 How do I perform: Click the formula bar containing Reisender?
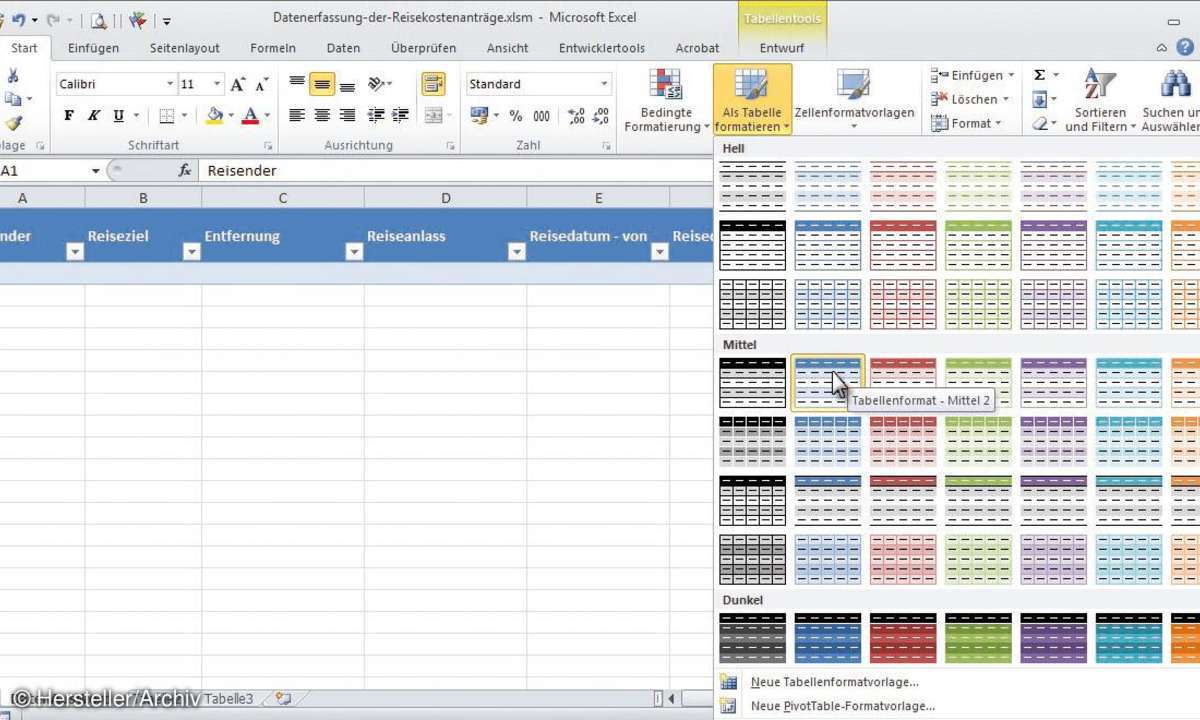457,171
